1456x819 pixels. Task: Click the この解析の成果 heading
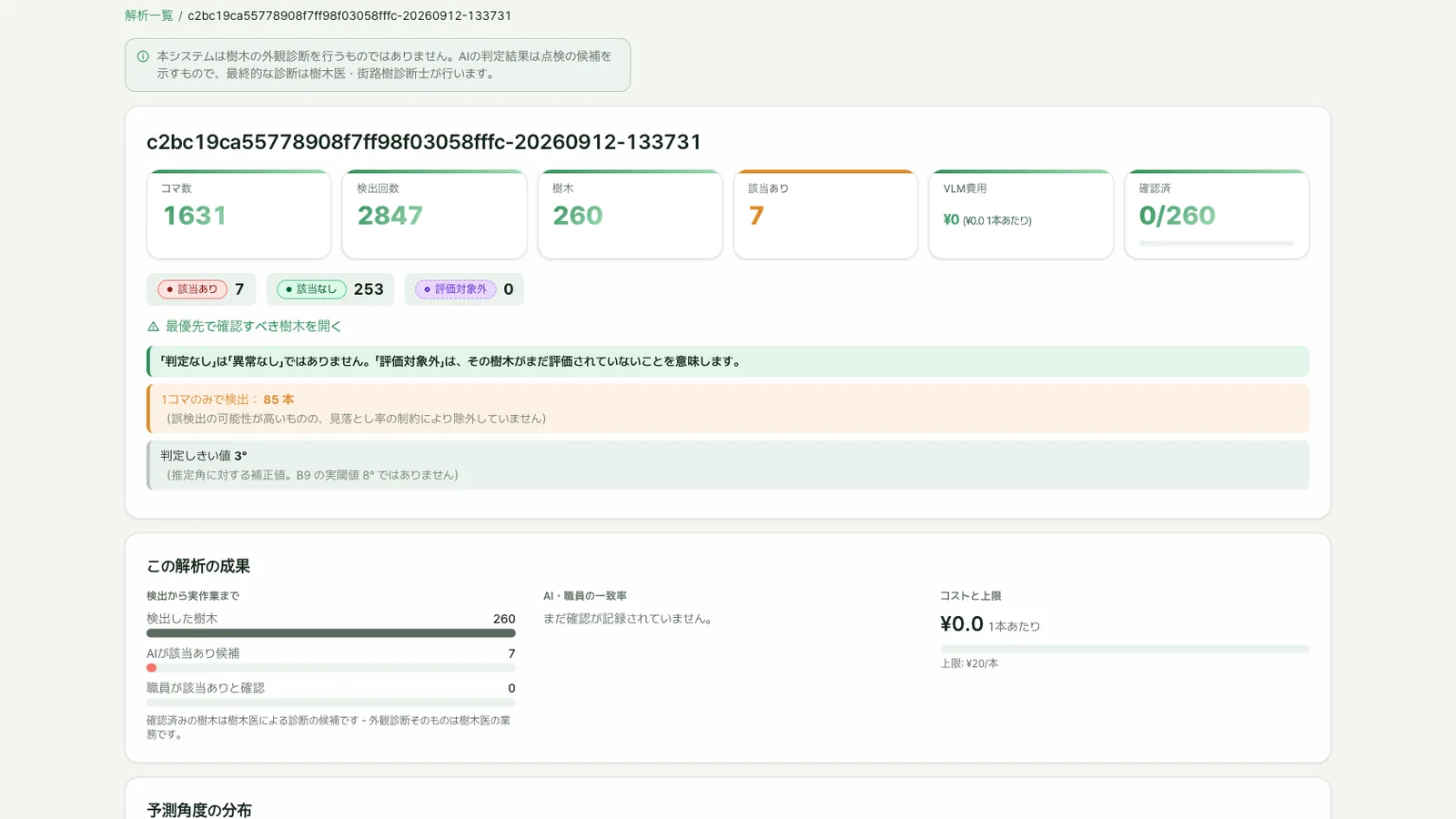(198, 566)
